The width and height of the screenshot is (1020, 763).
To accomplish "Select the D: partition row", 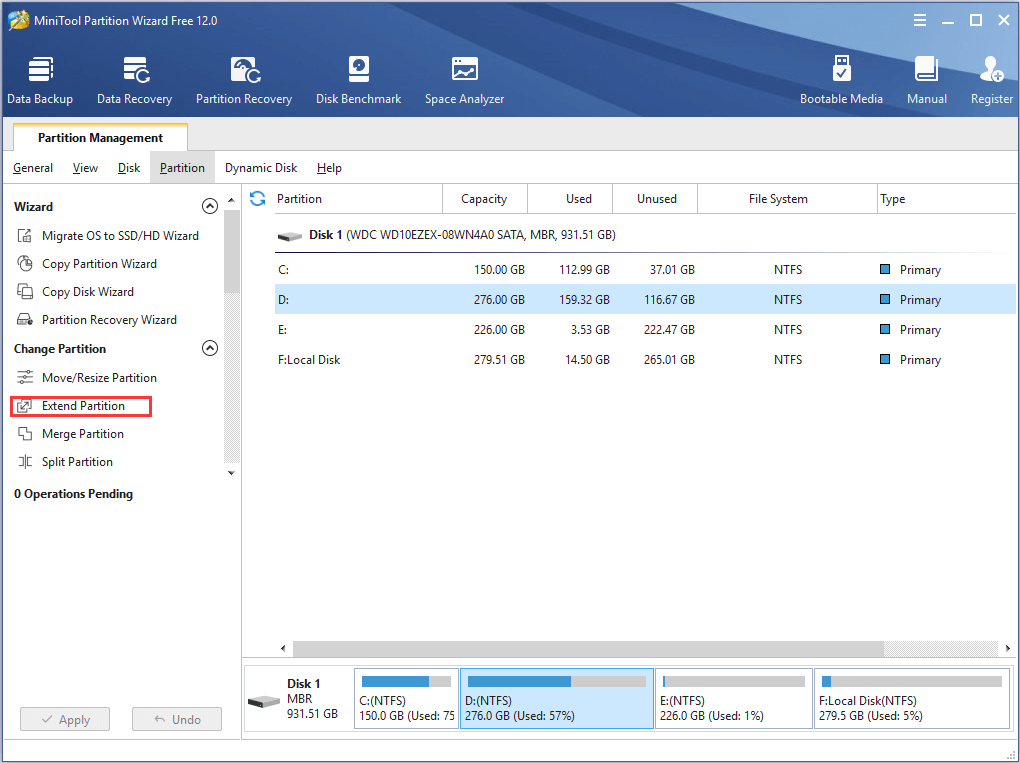I will click(x=645, y=299).
